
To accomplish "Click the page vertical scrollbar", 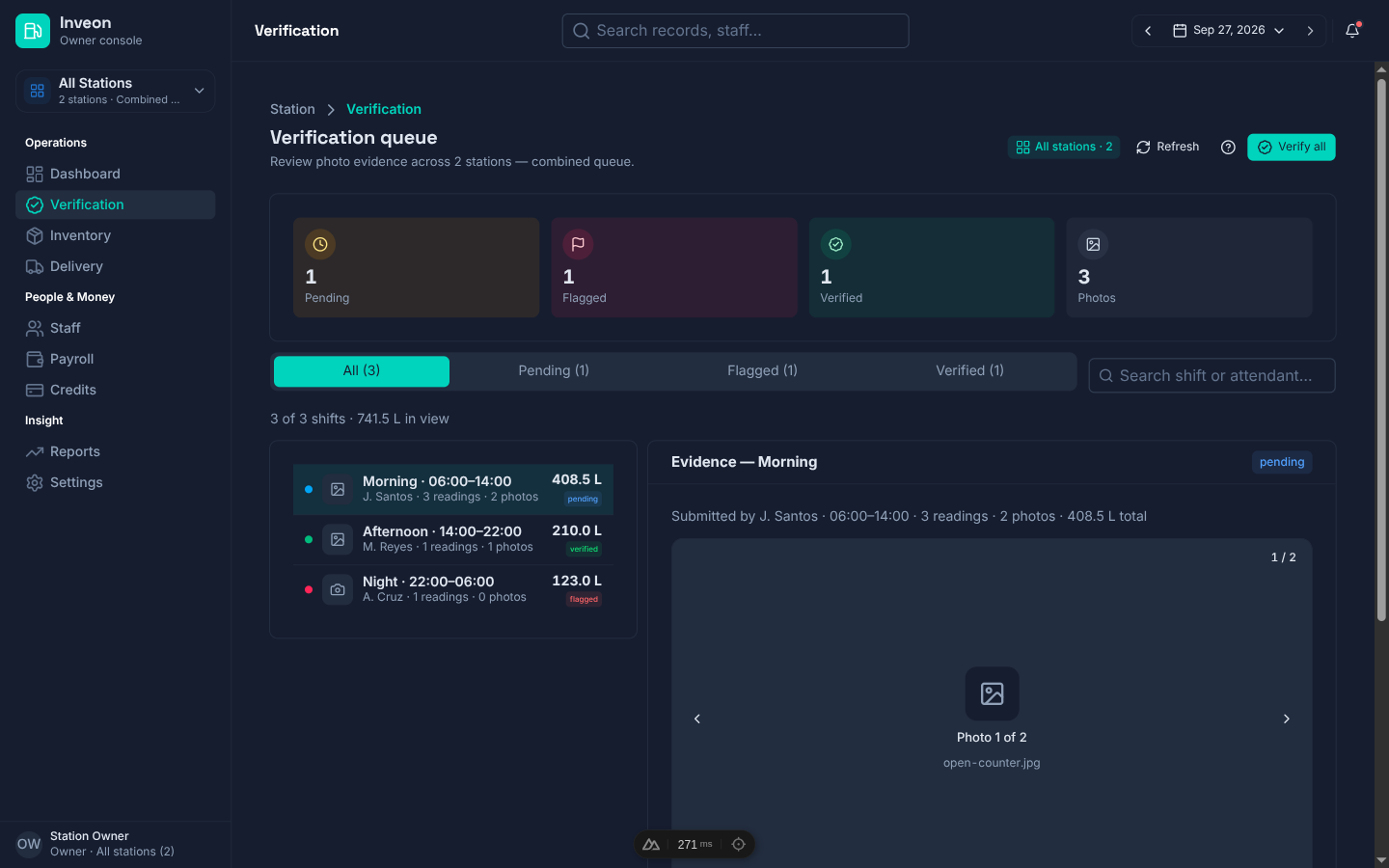I will coord(1381,349).
